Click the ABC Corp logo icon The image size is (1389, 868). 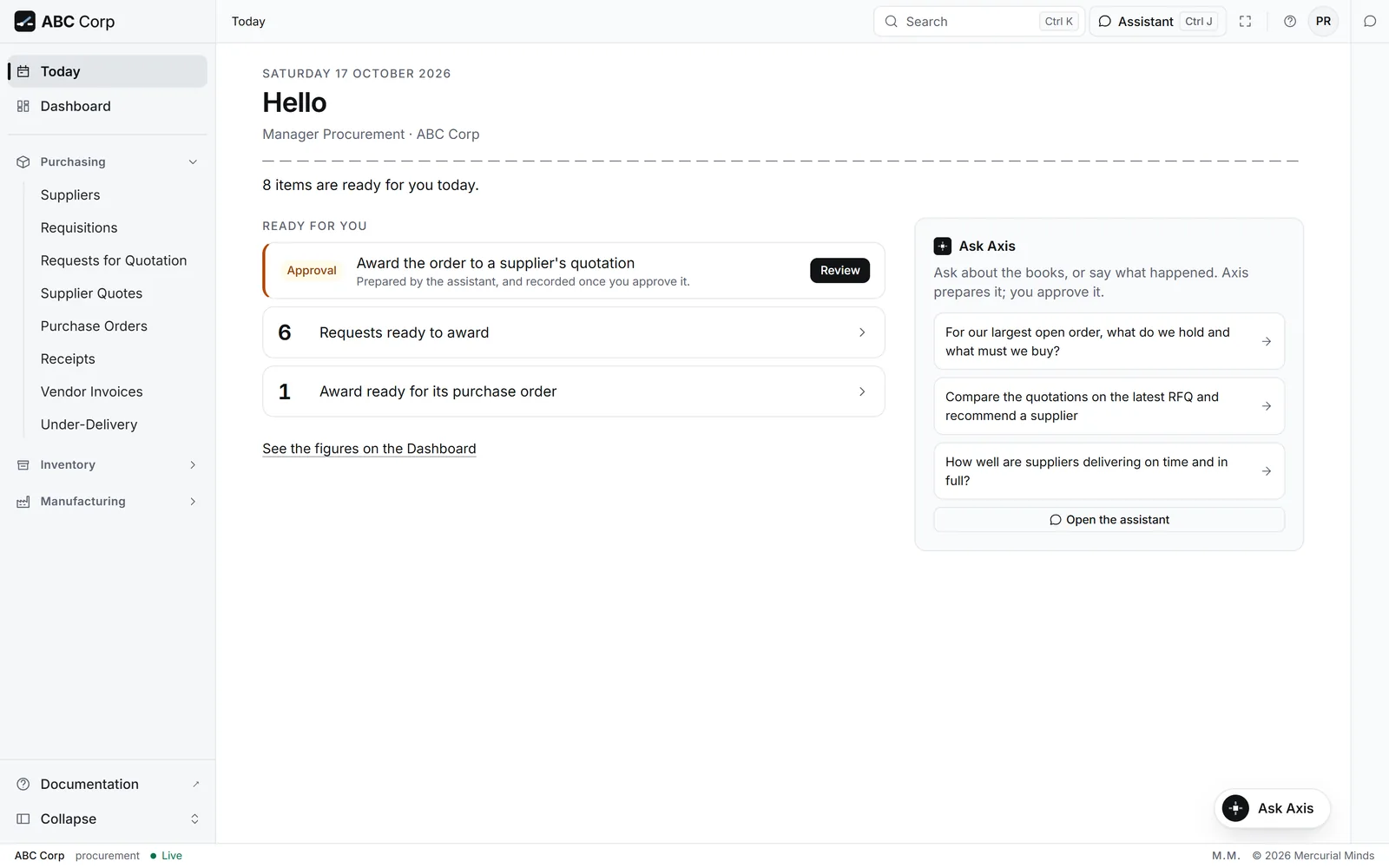[25, 22]
